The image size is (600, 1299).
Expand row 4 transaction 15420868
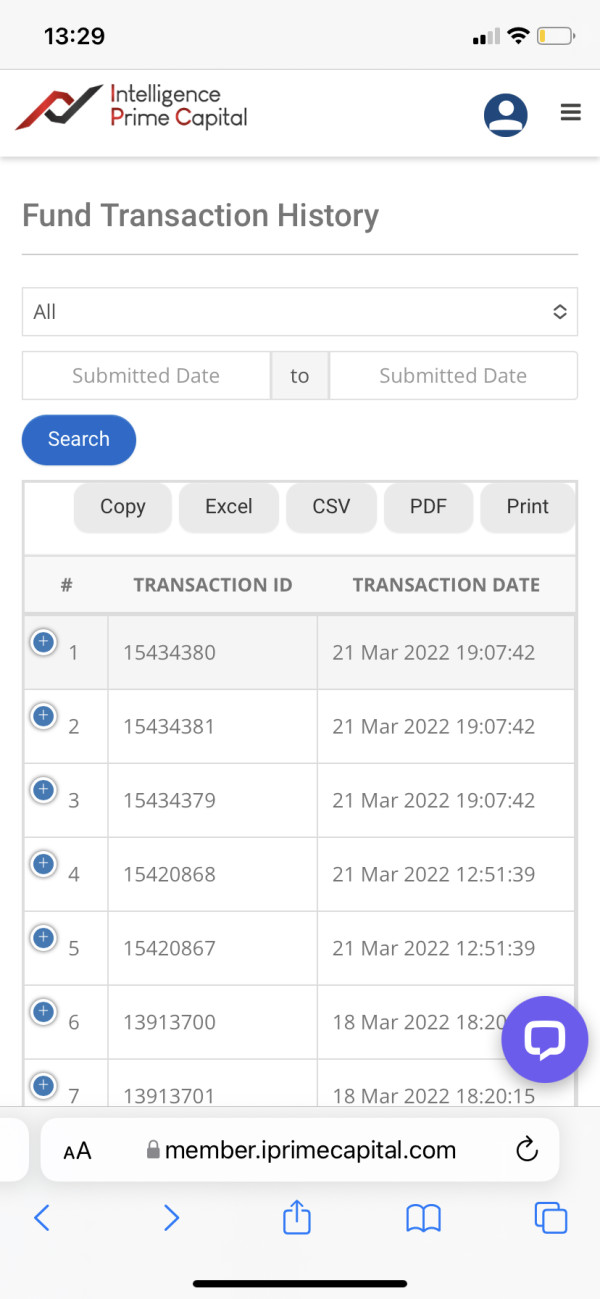point(43,864)
